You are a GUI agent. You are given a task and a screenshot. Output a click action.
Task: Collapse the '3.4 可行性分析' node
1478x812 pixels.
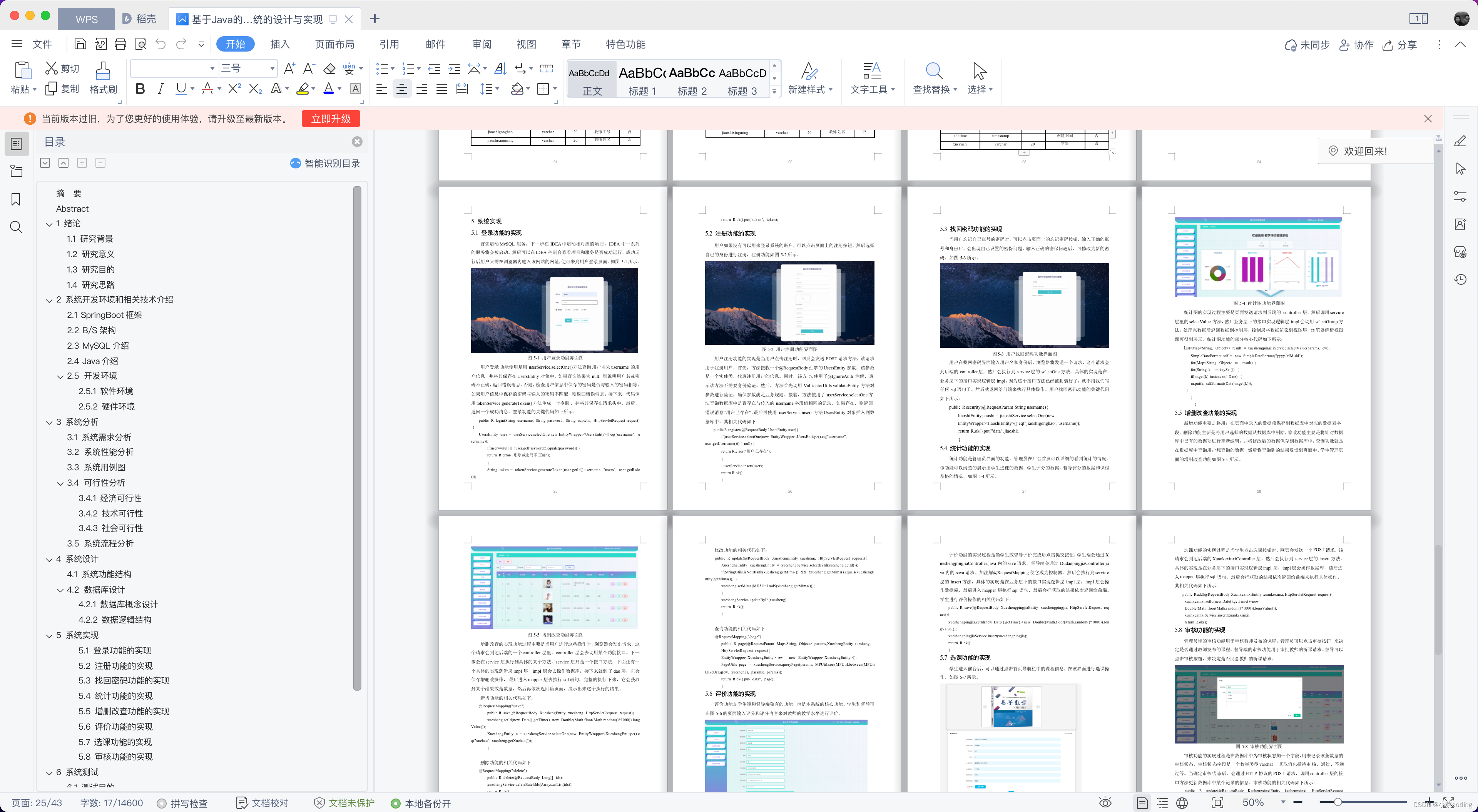(60, 484)
